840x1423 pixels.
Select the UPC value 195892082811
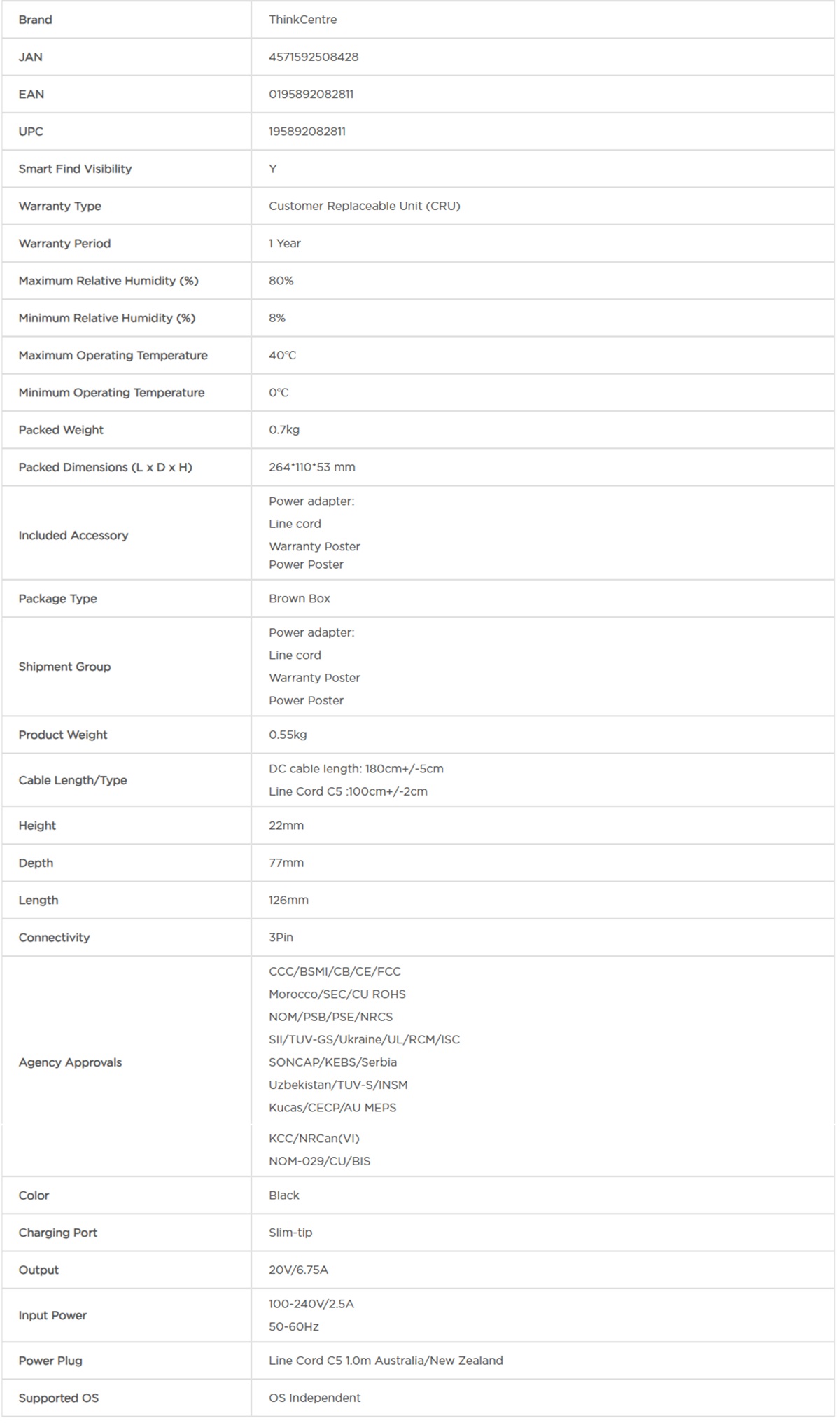307,131
